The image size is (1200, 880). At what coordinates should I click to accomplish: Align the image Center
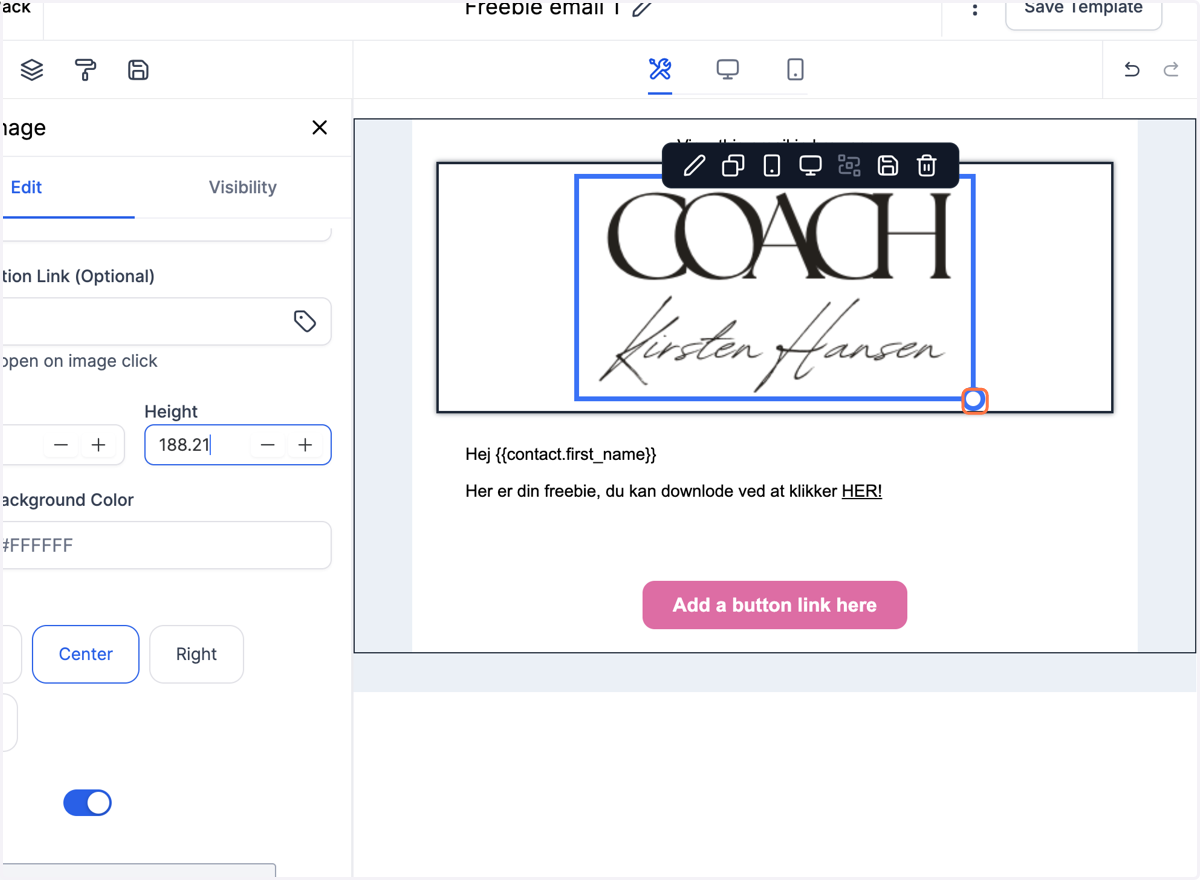(x=86, y=654)
